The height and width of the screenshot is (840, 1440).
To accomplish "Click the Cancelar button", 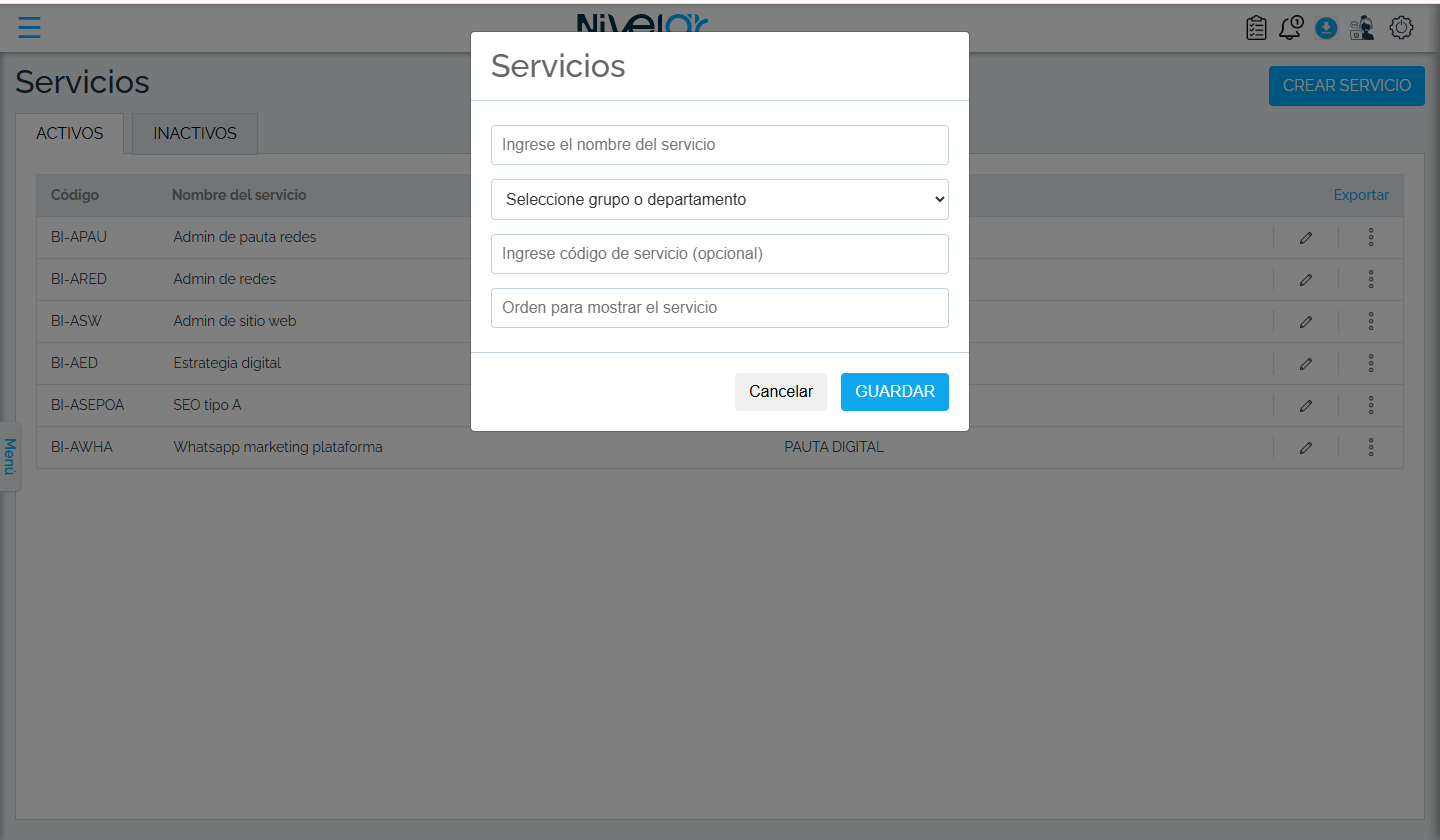I will pos(781,392).
